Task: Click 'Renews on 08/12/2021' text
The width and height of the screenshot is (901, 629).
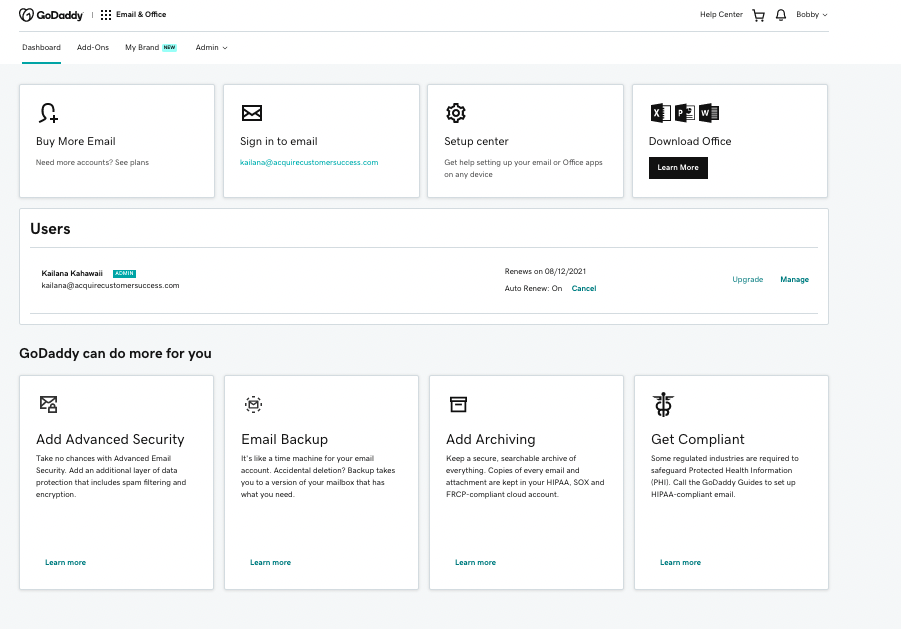Action: click(x=545, y=272)
